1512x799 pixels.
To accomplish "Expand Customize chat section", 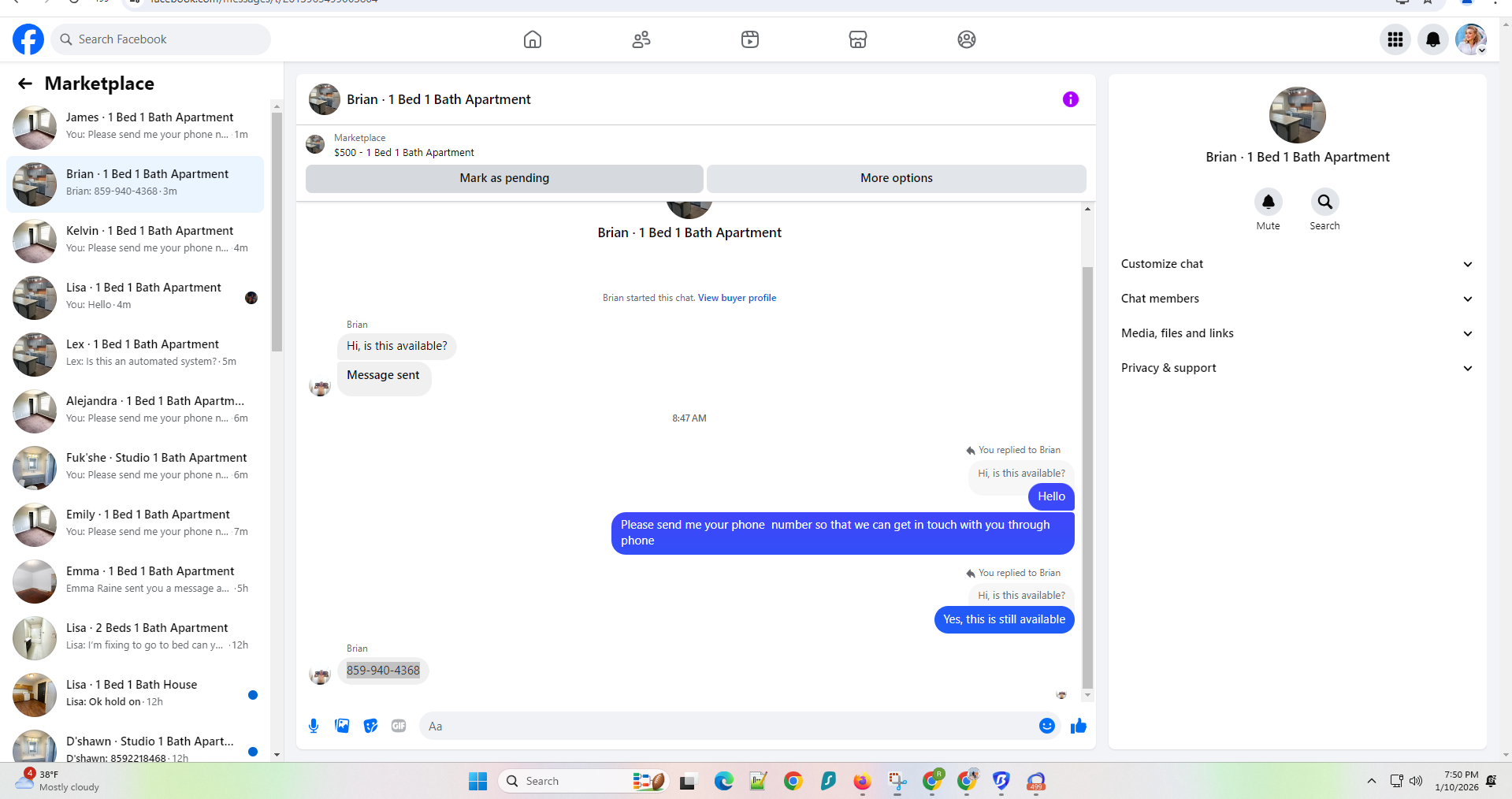I will point(1297,264).
